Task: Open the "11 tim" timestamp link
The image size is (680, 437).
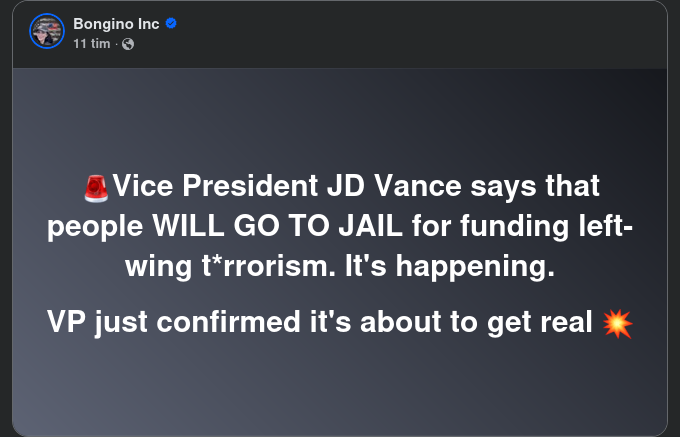Action: tap(91, 44)
